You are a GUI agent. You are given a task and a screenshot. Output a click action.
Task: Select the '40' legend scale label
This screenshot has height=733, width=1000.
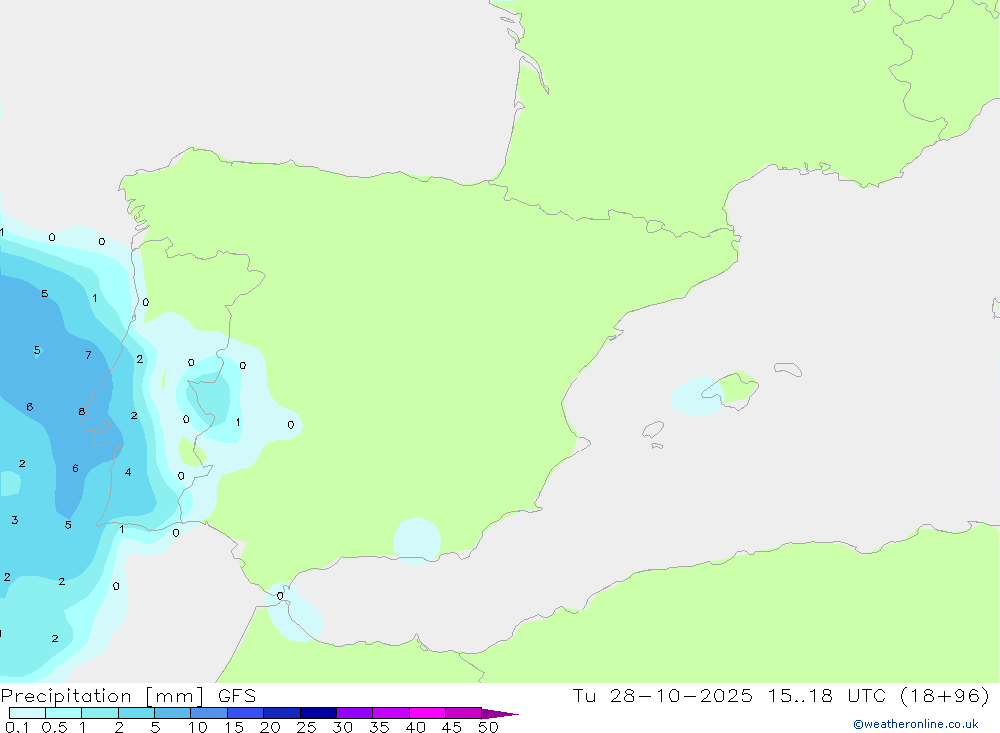coord(416,727)
